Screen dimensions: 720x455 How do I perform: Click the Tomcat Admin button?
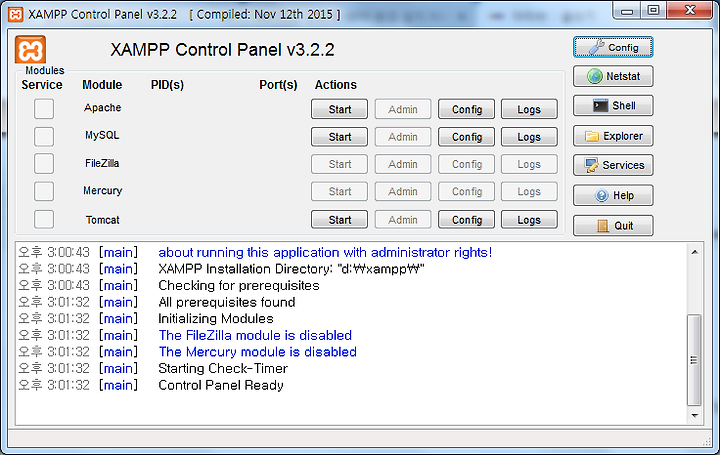[x=403, y=220]
